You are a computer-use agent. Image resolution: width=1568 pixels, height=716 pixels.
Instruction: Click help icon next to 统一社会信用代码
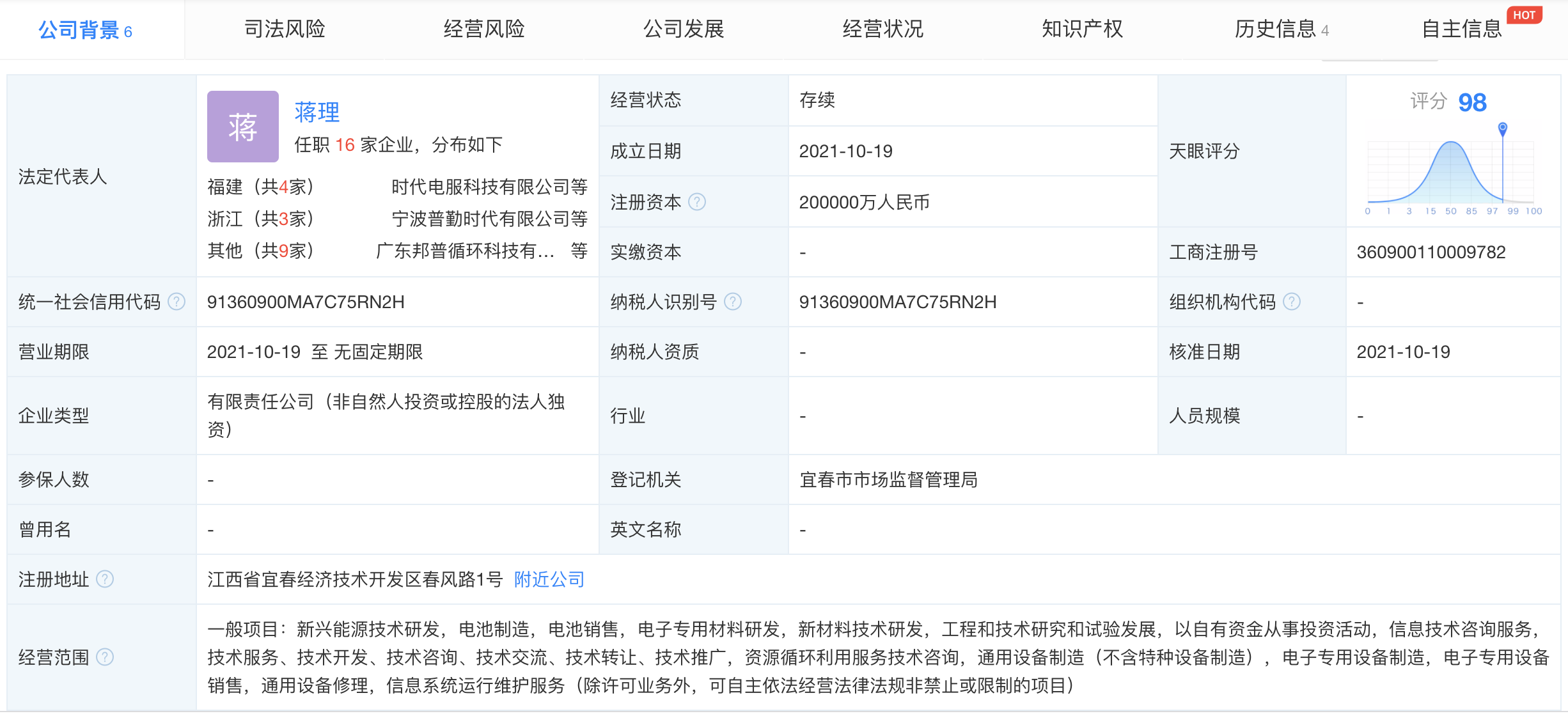tap(176, 302)
